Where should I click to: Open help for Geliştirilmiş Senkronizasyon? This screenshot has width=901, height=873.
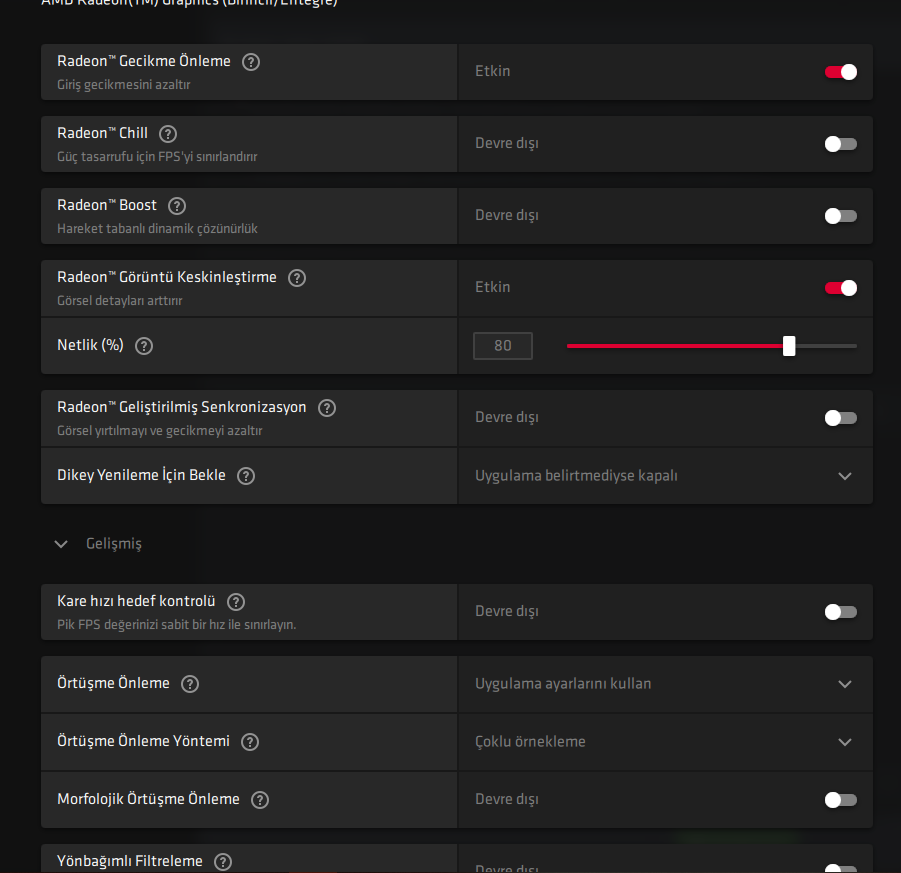click(x=327, y=408)
